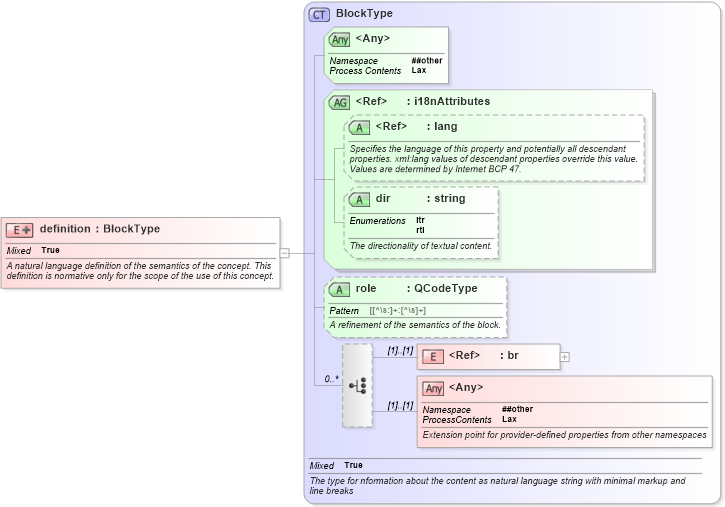This screenshot has height=507, width=725.
Task: Click the 'Process Contents' label in green box
Action: pos(365,71)
